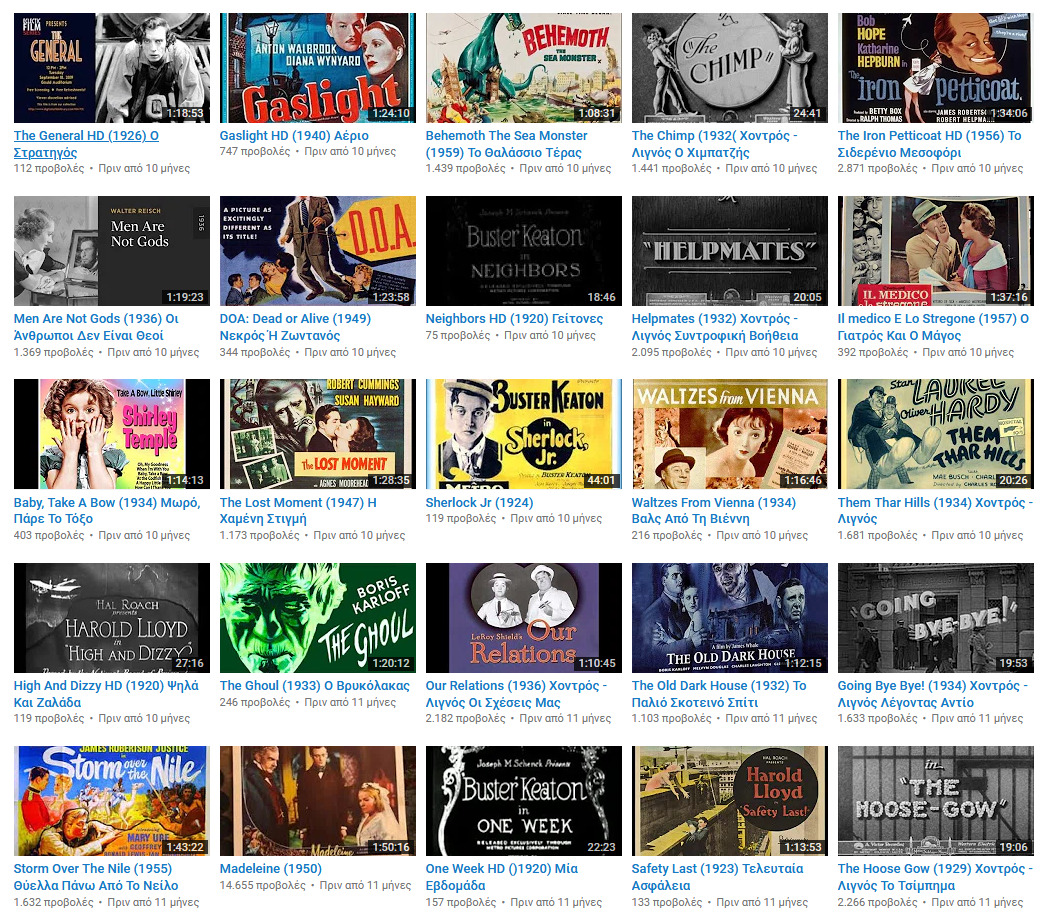
Task: Click High And Dizzy HD (1920) link
Action: pos(106,694)
